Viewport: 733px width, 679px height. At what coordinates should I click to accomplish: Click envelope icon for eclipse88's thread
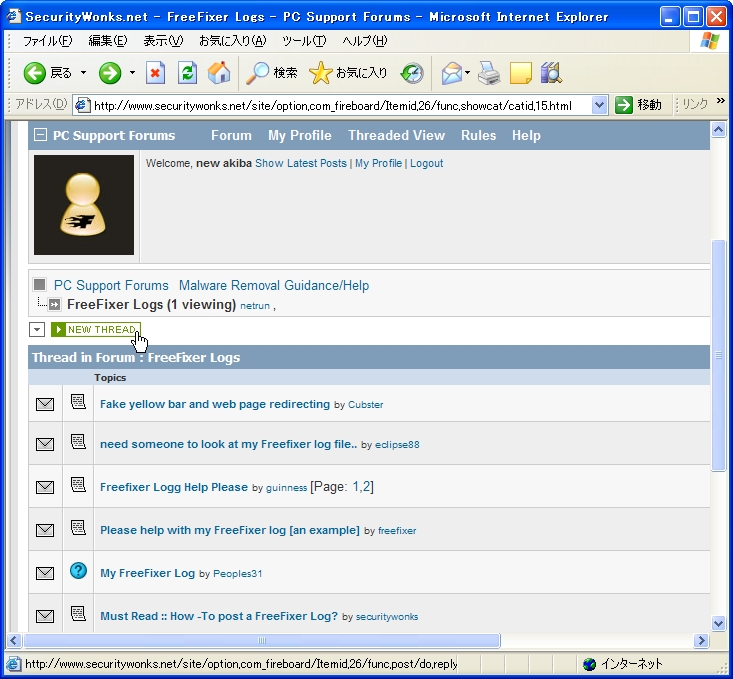pos(45,444)
